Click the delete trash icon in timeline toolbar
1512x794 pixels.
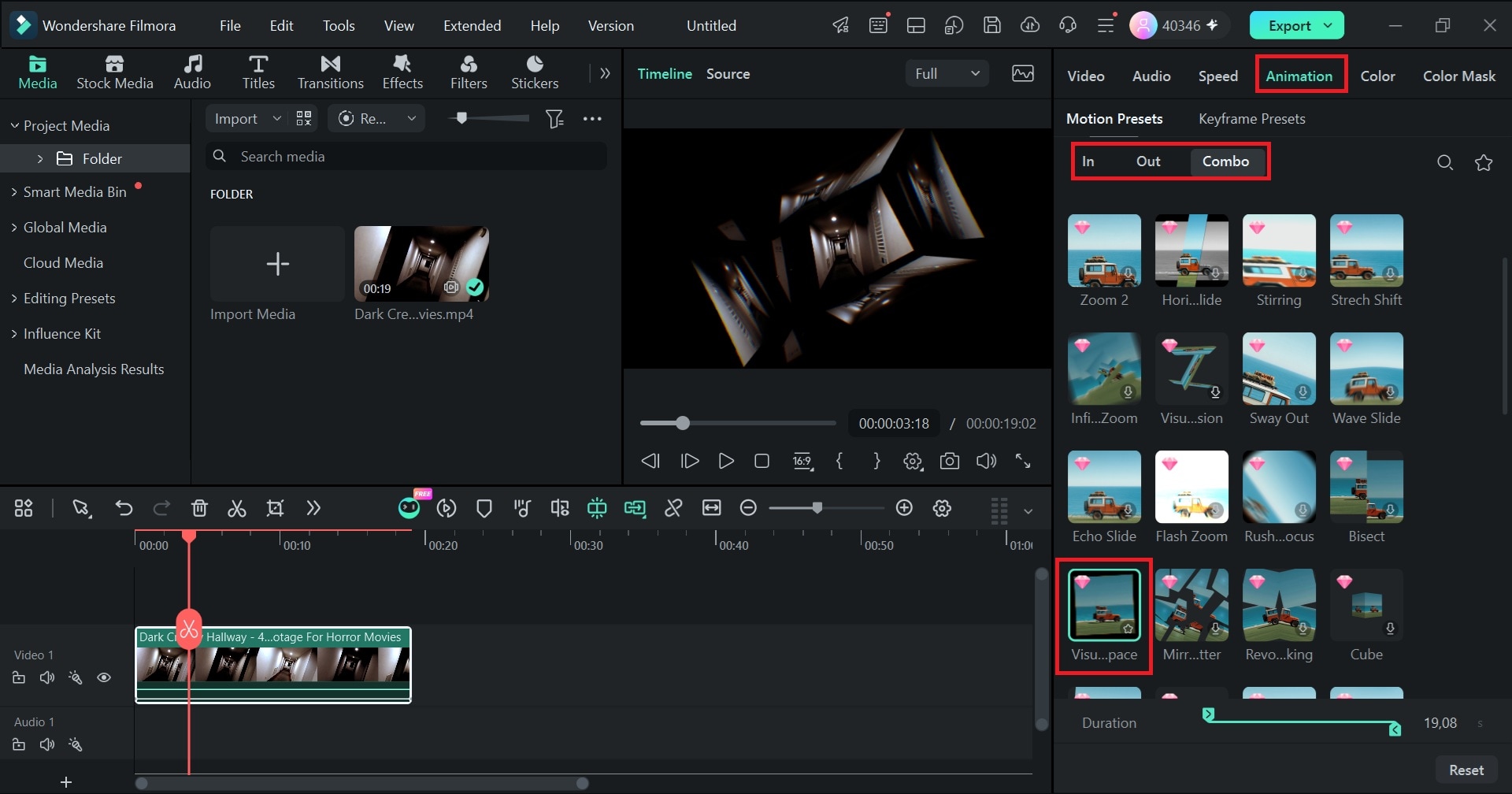pyautogui.click(x=199, y=508)
